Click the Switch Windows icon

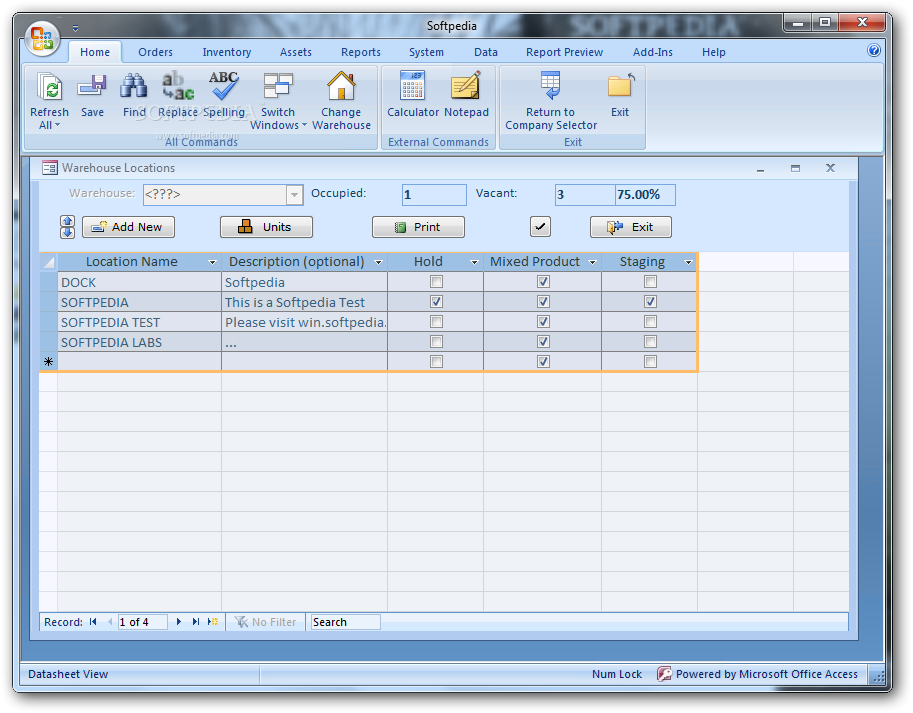(x=278, y=86)
